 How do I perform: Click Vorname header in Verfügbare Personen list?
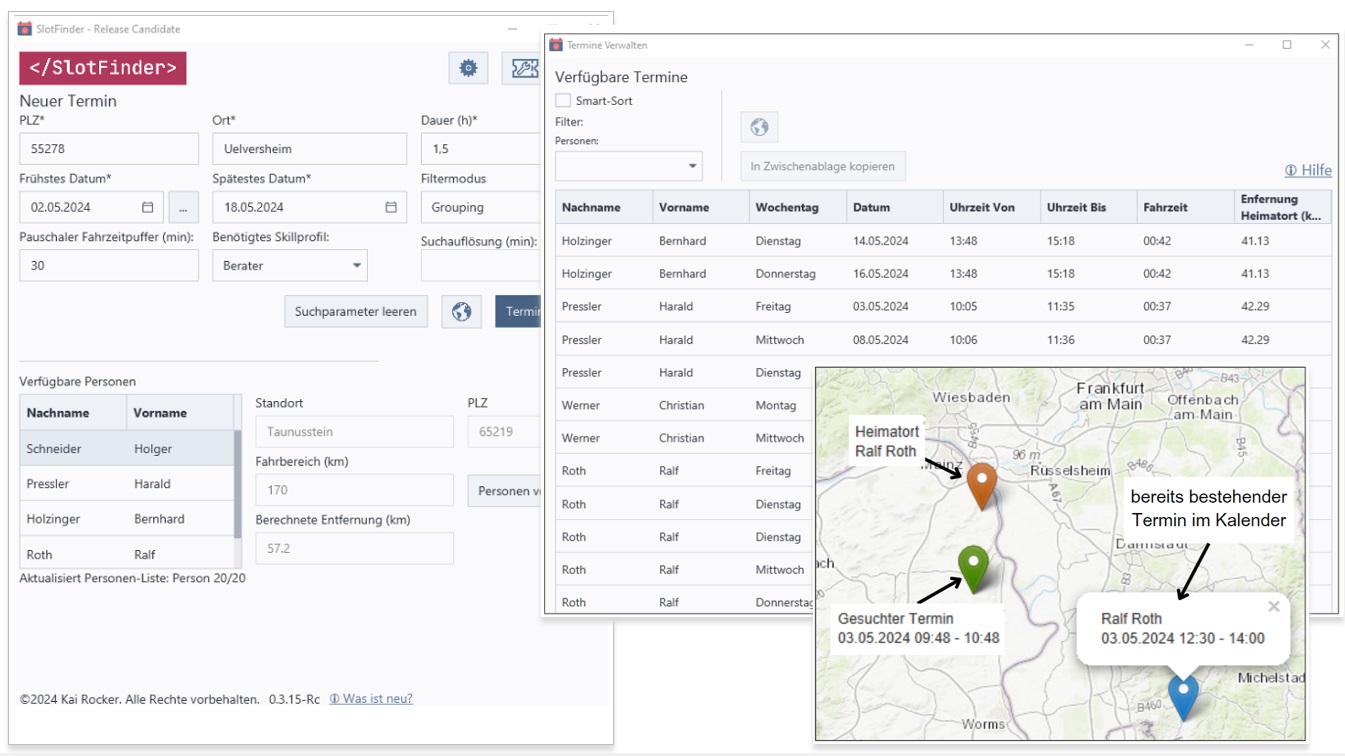click(180, 413)
